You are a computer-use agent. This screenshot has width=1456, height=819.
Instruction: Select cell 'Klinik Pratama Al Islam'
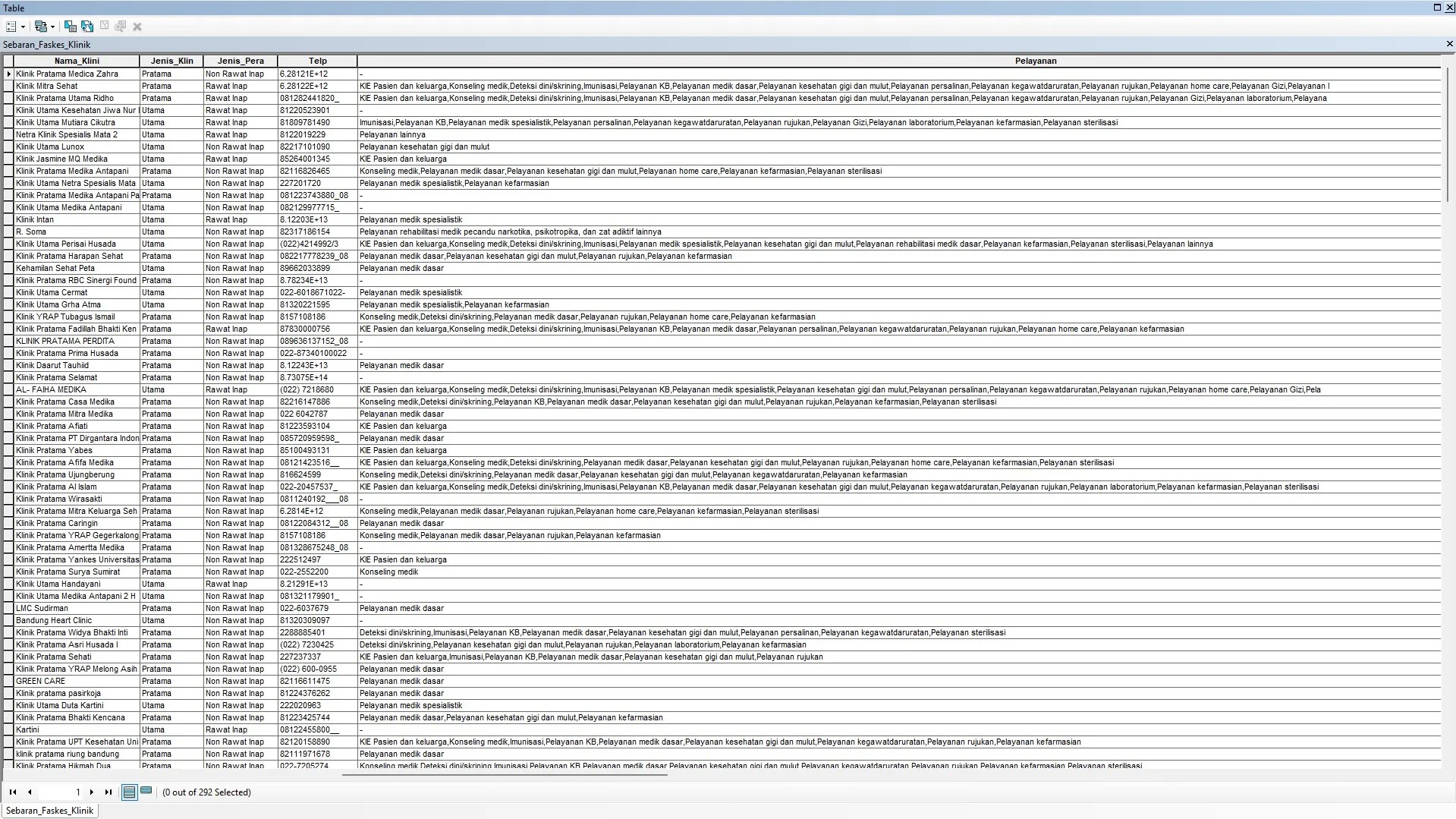click(77, 487)
